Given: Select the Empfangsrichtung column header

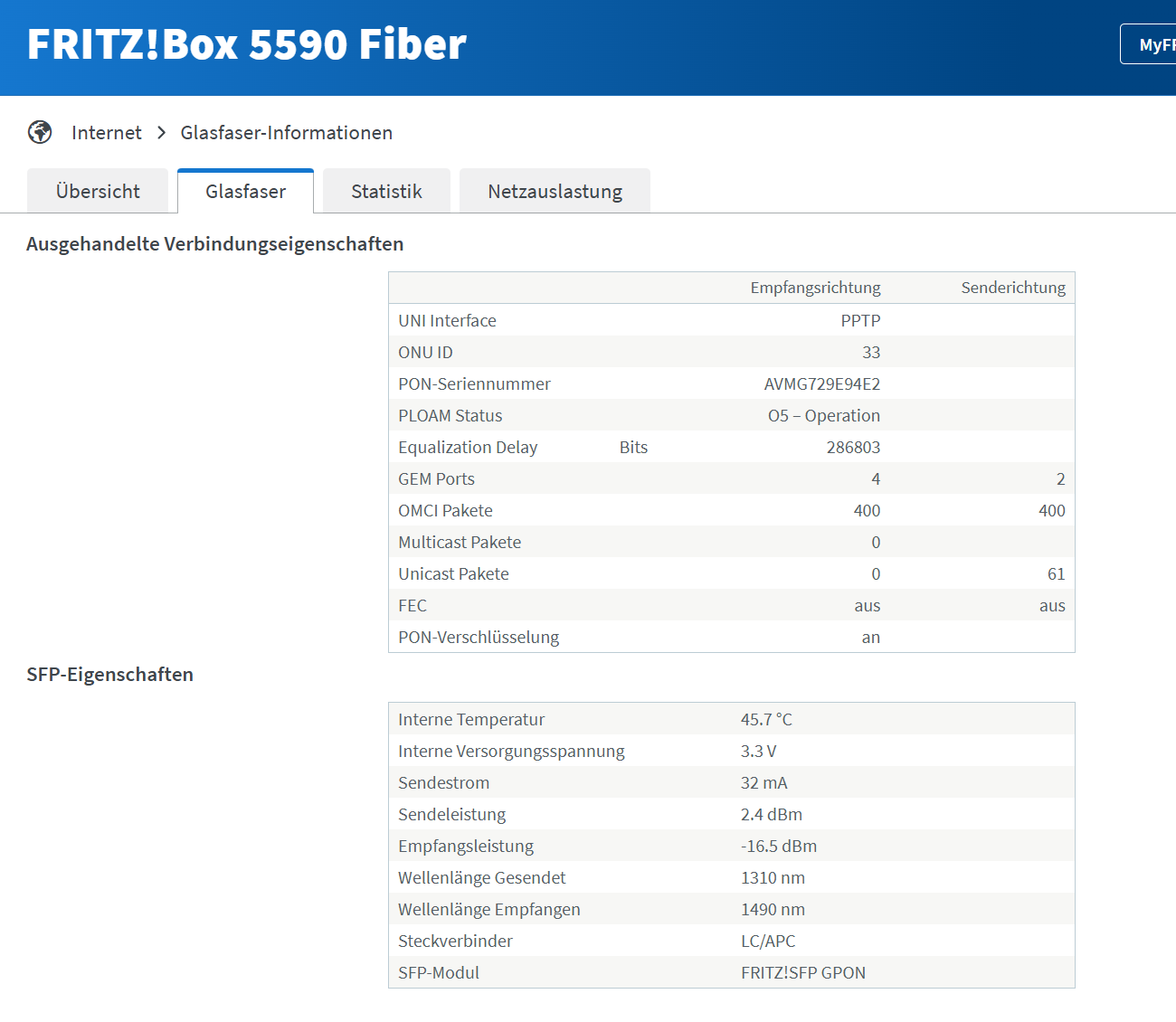Looking at the screenshot, I should (x=815, y=288).
